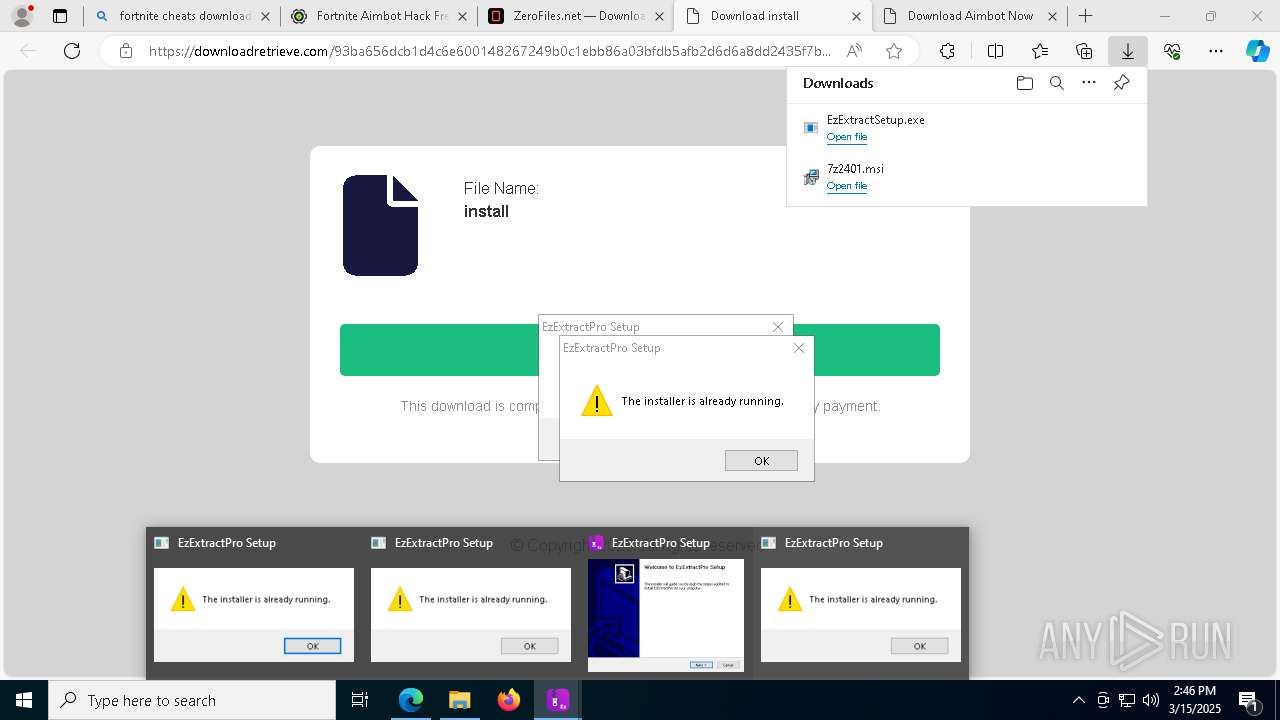Open Edge Settings and more menu
This screenshot has height=720, width=1280.
pos(1216,51)
